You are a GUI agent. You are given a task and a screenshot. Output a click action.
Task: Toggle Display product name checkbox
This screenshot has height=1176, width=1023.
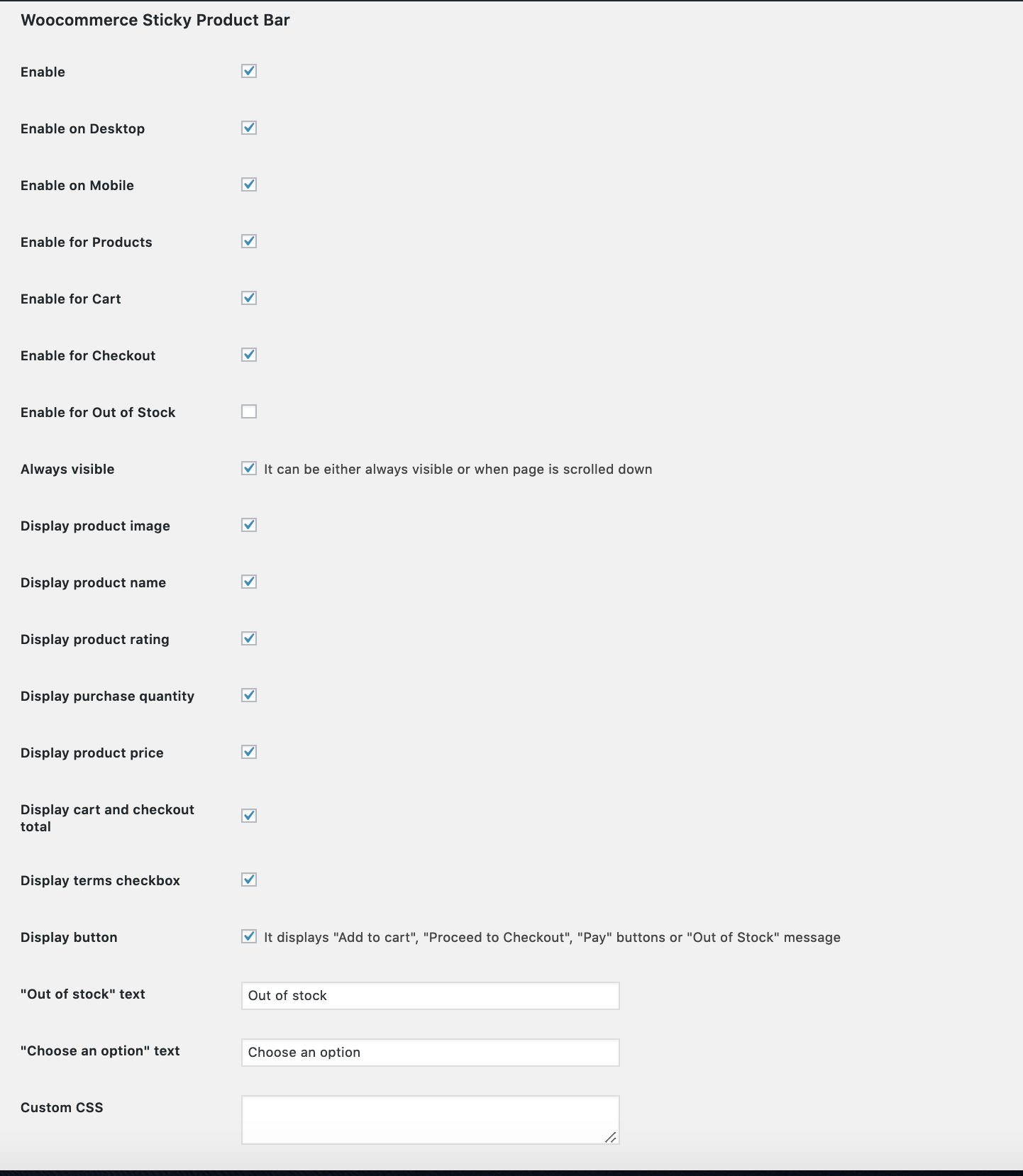[x=249, y=582]
